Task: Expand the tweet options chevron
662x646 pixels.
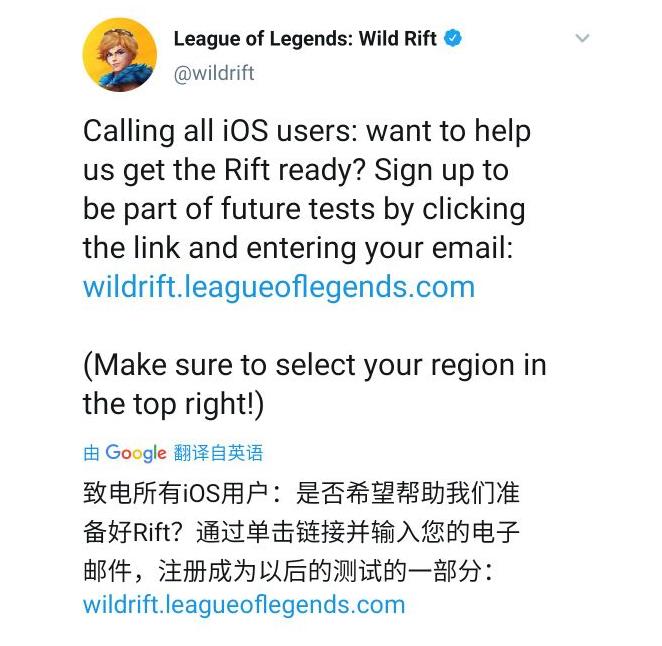Action: [x=583, y=38]
